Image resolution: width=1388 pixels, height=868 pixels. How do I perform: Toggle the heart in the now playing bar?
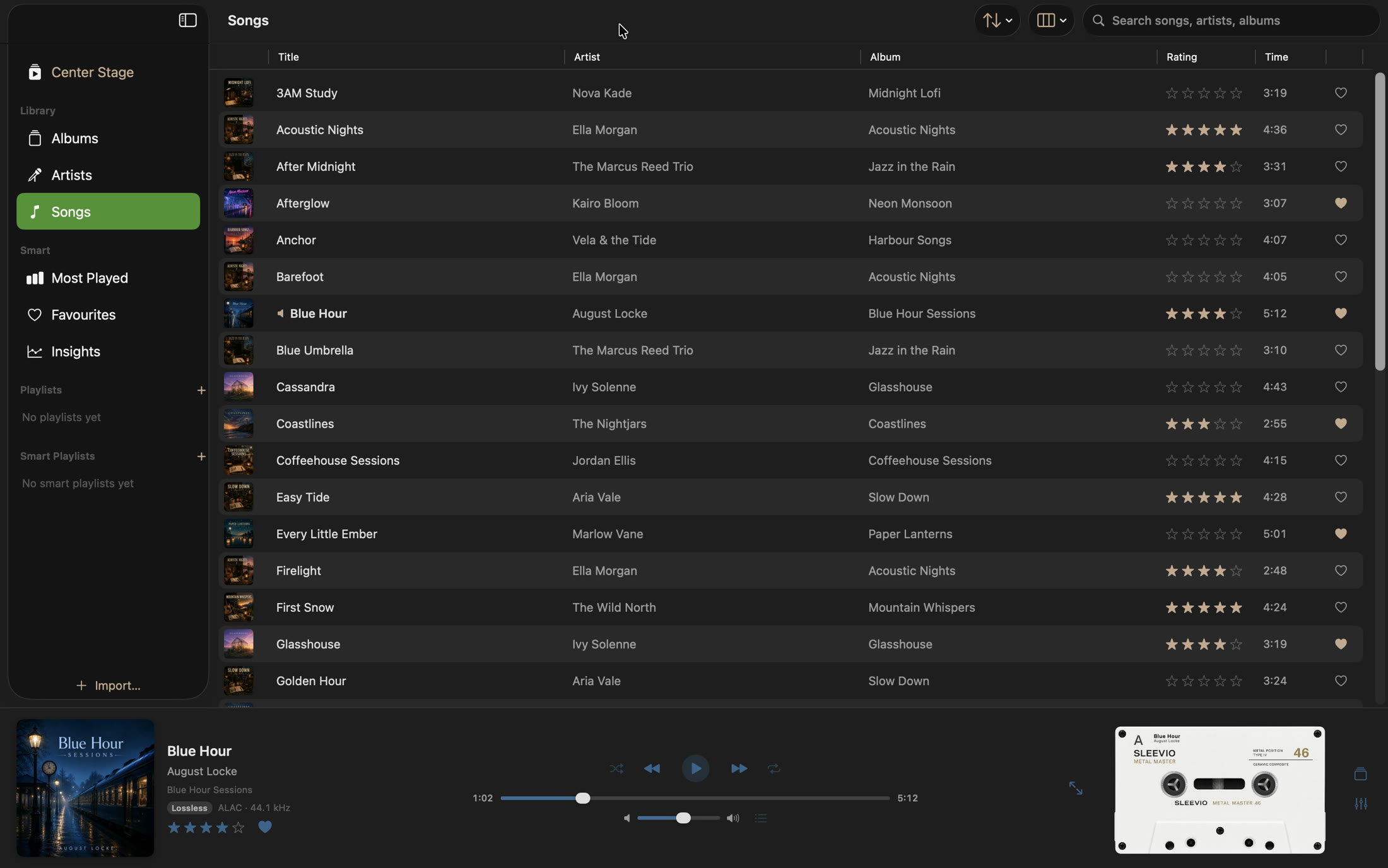coord(265,827)
